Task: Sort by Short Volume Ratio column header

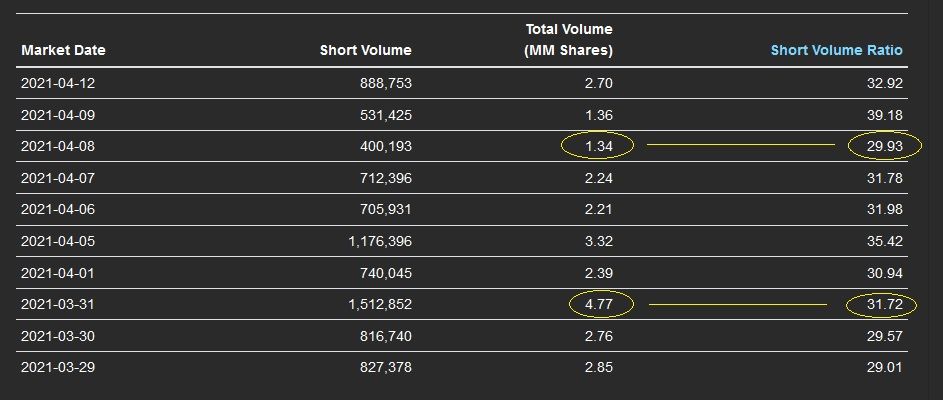Action: tap(836, 50)
